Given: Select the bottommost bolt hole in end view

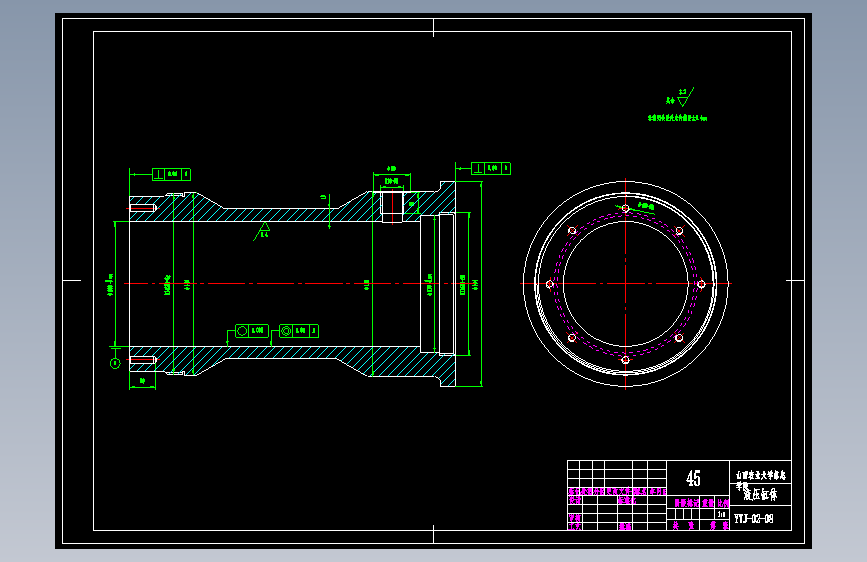Looking at the screenshot, I should coord(625,360).
